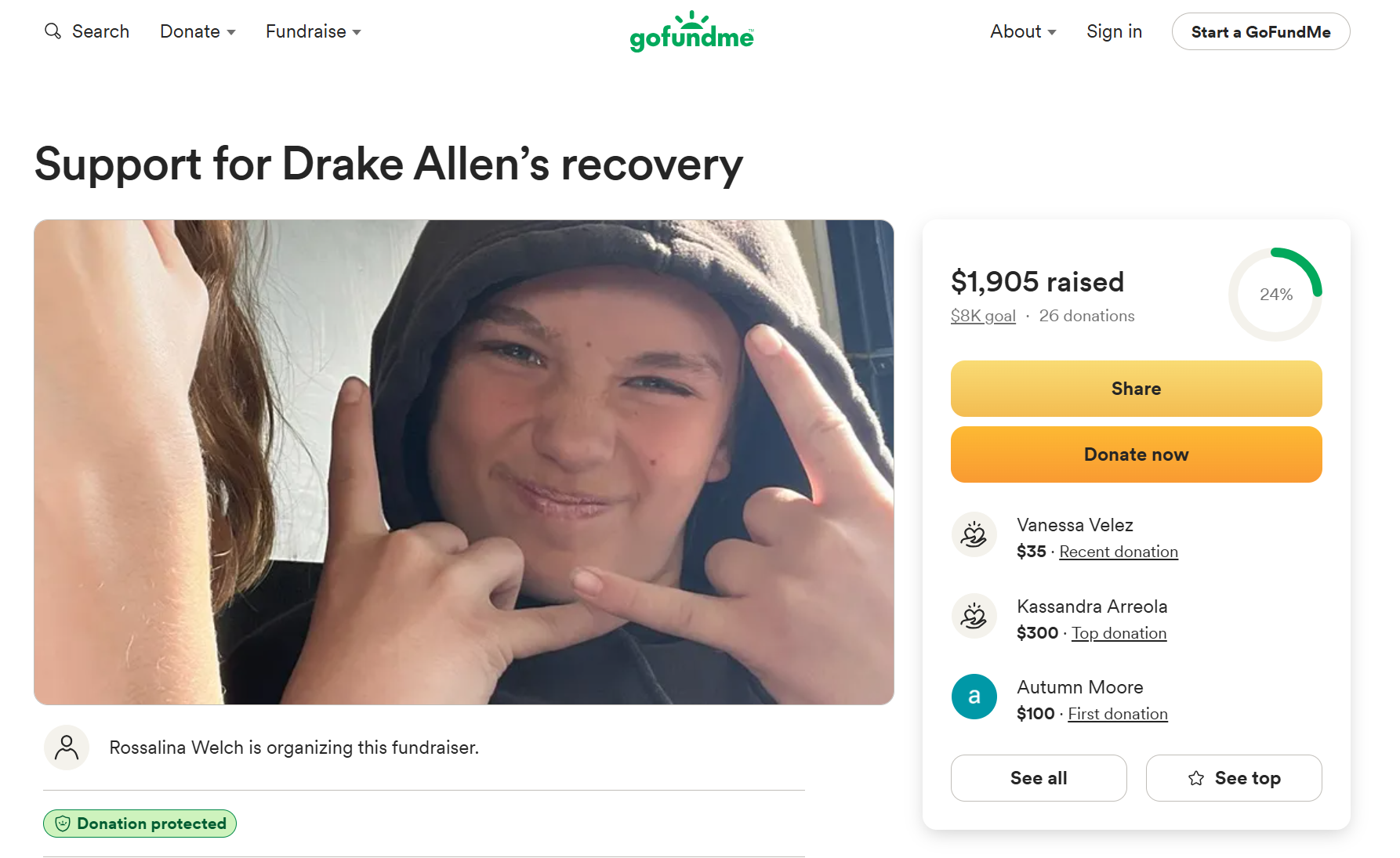Viewport: 1400px width, 858px height.
Task: Click Autumn Moore's teal avatar
Action: coord(974,697)
